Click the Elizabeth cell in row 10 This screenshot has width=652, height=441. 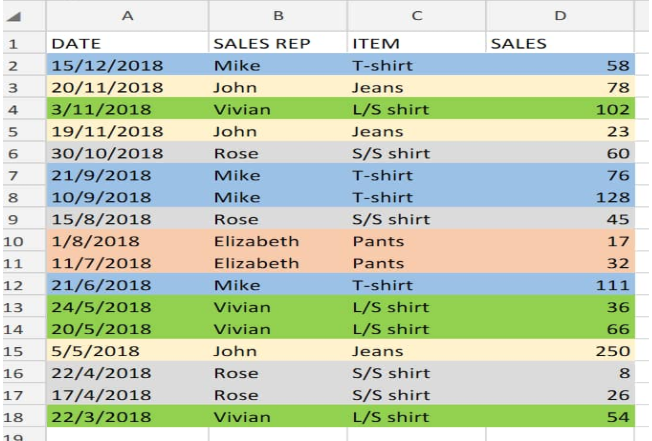(278, 241)
